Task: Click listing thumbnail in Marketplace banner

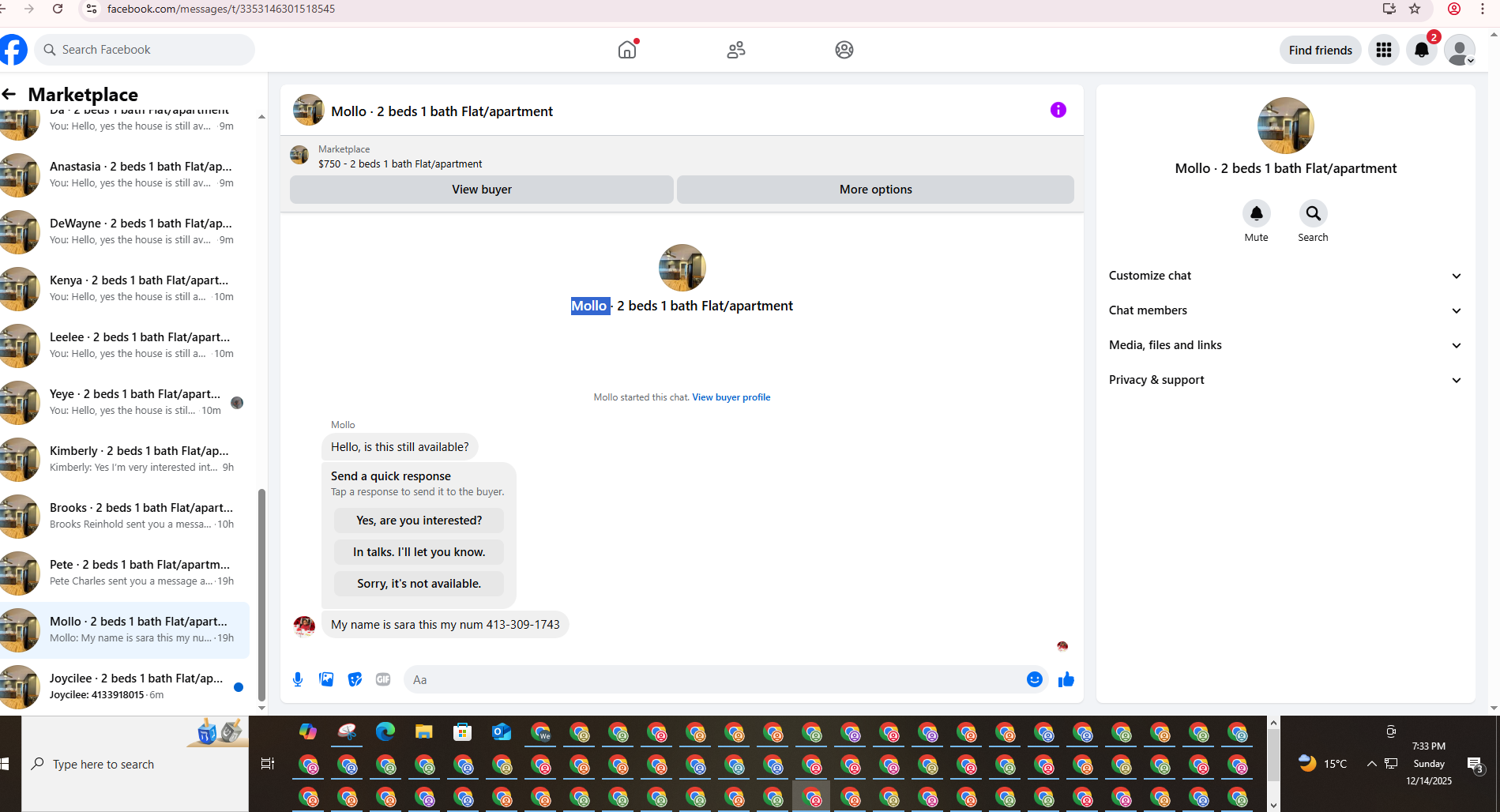Action: tap(299, 155)
